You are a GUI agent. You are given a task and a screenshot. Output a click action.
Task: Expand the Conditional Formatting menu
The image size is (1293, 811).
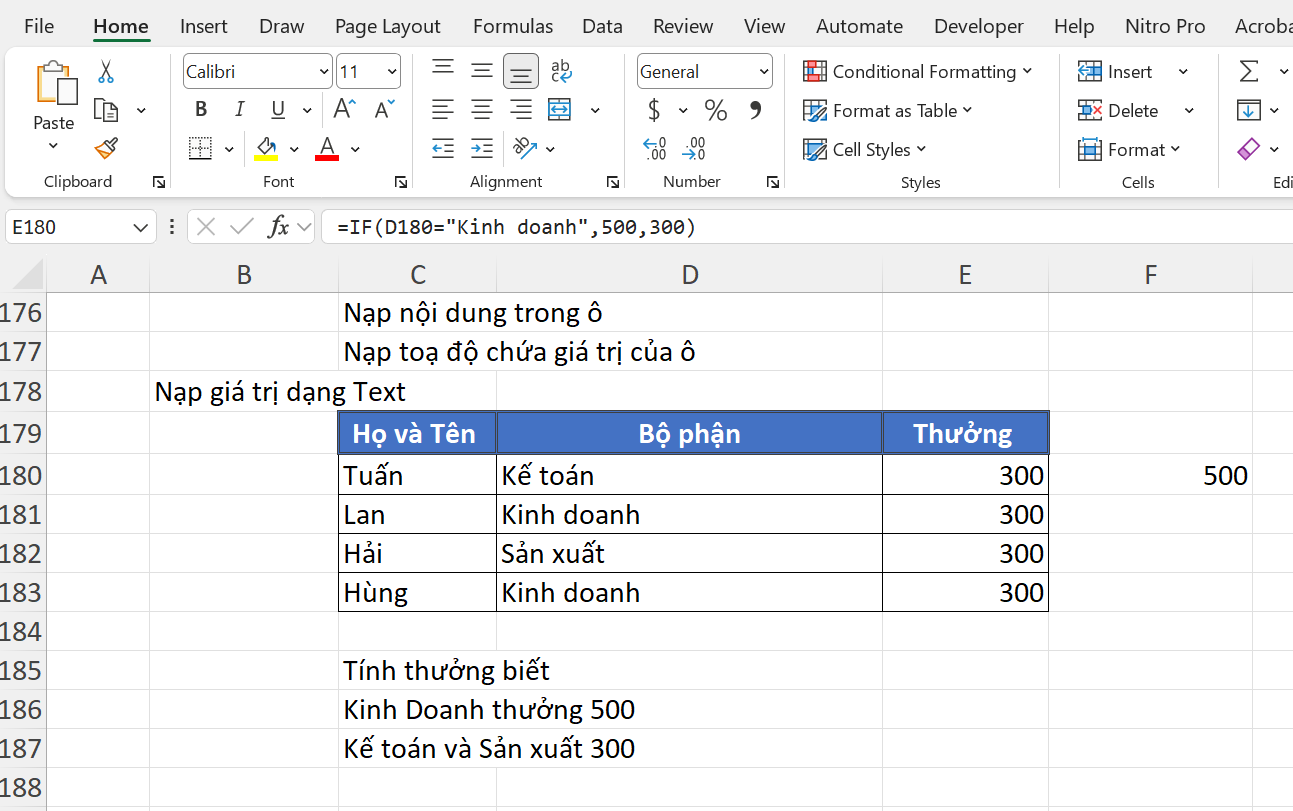point(918,71)
